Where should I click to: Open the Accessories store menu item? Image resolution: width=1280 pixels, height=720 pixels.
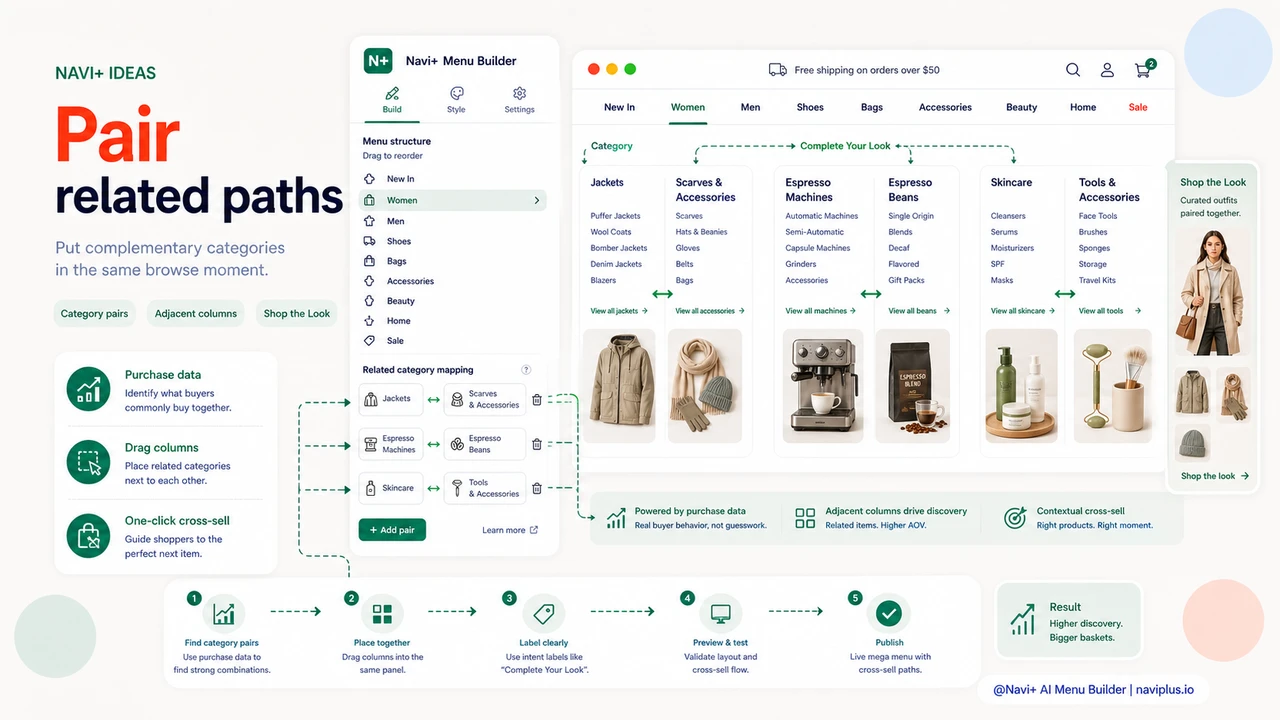(945, 107)
